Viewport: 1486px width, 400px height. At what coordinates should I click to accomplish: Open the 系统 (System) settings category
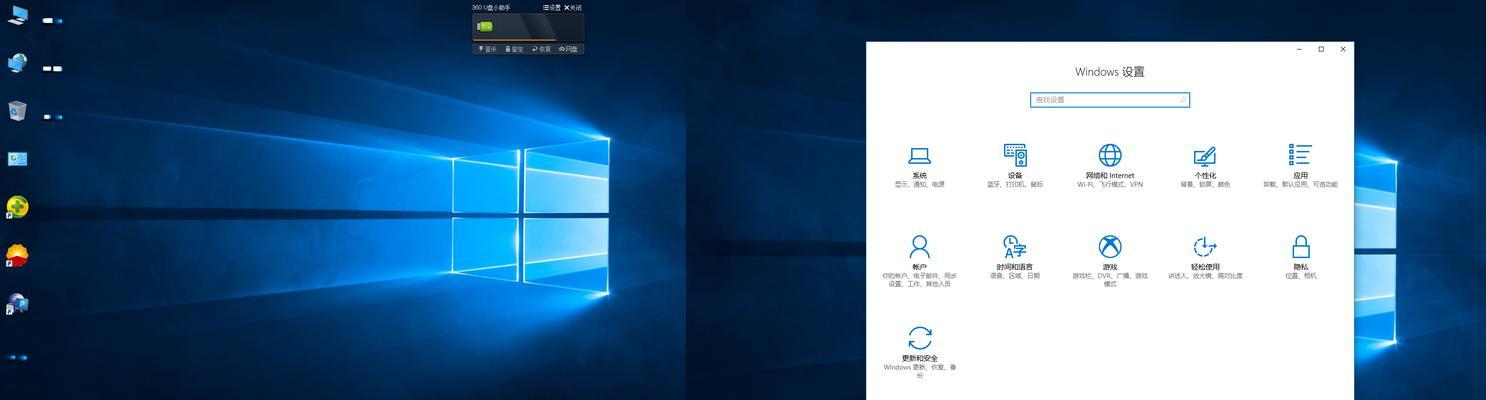pyautogui.click(x=919, y=167)
